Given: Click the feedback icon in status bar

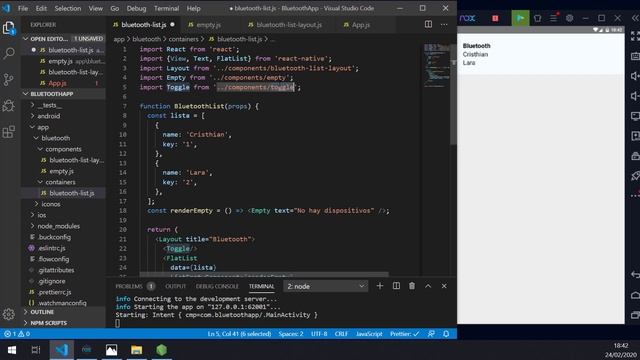Looking at the screenshot, I should 431,334.
